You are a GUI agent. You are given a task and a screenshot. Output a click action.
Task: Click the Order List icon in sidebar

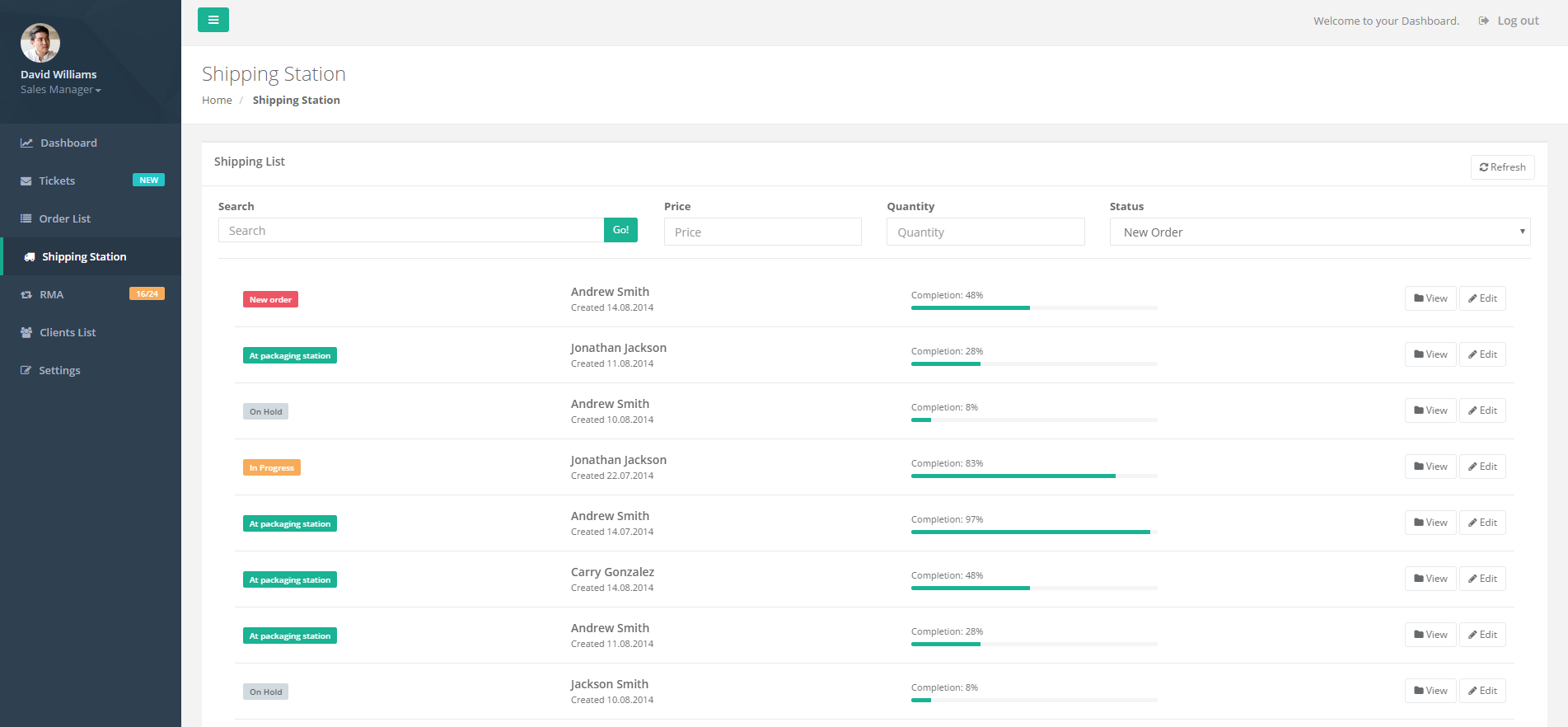tap(26, 219)
